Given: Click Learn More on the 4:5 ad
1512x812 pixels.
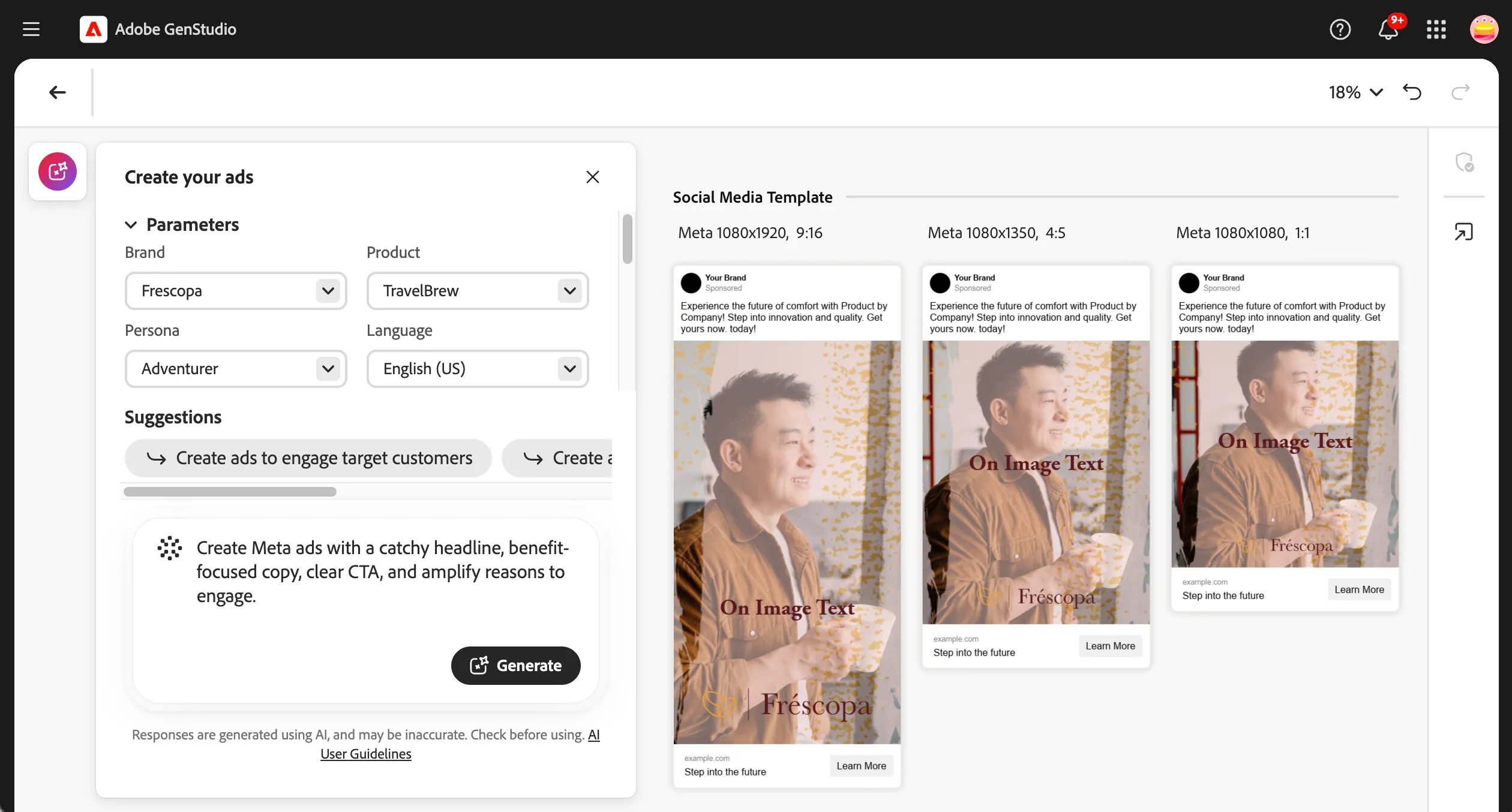Looking at the screenshot, I should [1111, 646].
